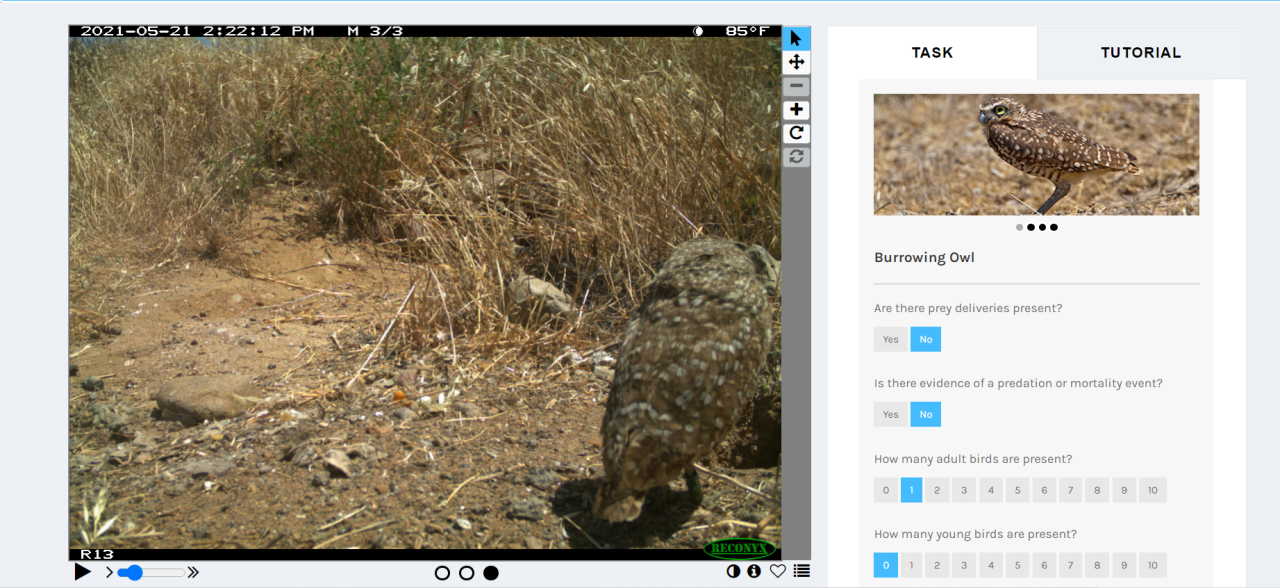This screenshot has width=1280, height=588.
Task: Set young birds count to 2
Action: coord(937,565)
